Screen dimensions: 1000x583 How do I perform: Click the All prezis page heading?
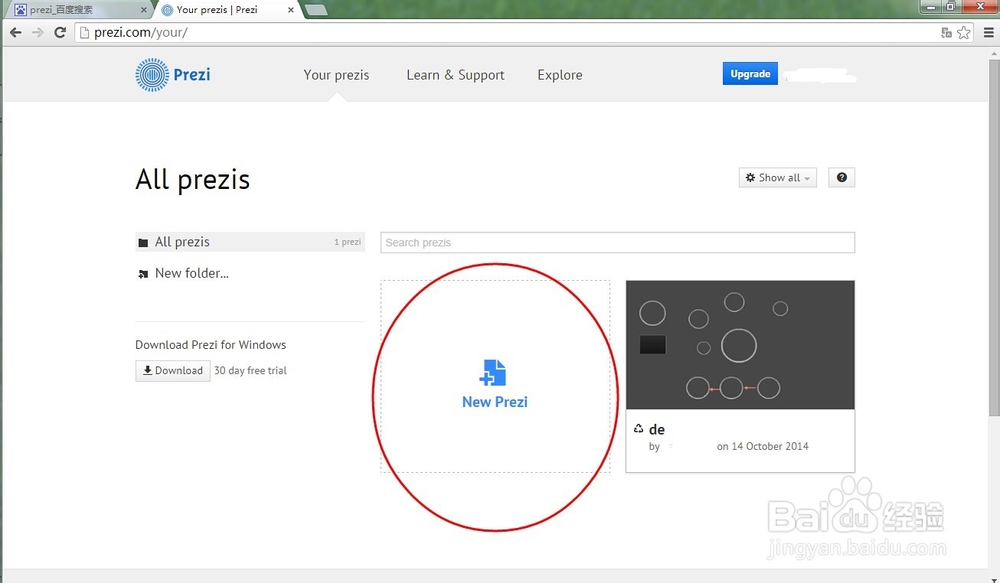[x=193, y=180]
